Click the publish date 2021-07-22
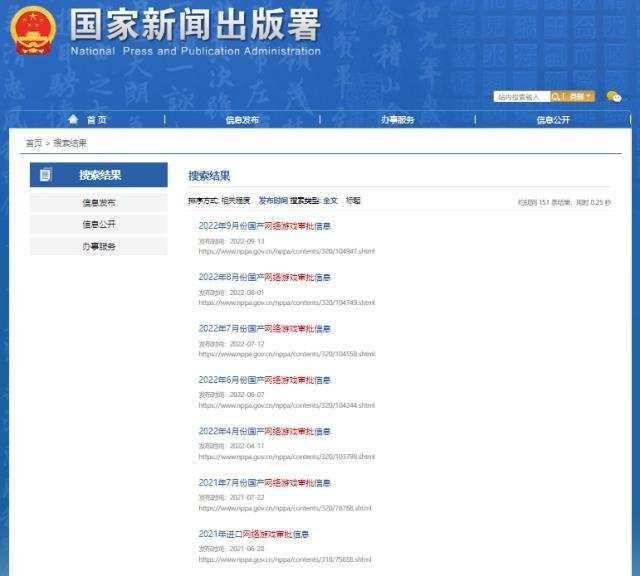Screen dimensions: 640x576 point(247,497)
